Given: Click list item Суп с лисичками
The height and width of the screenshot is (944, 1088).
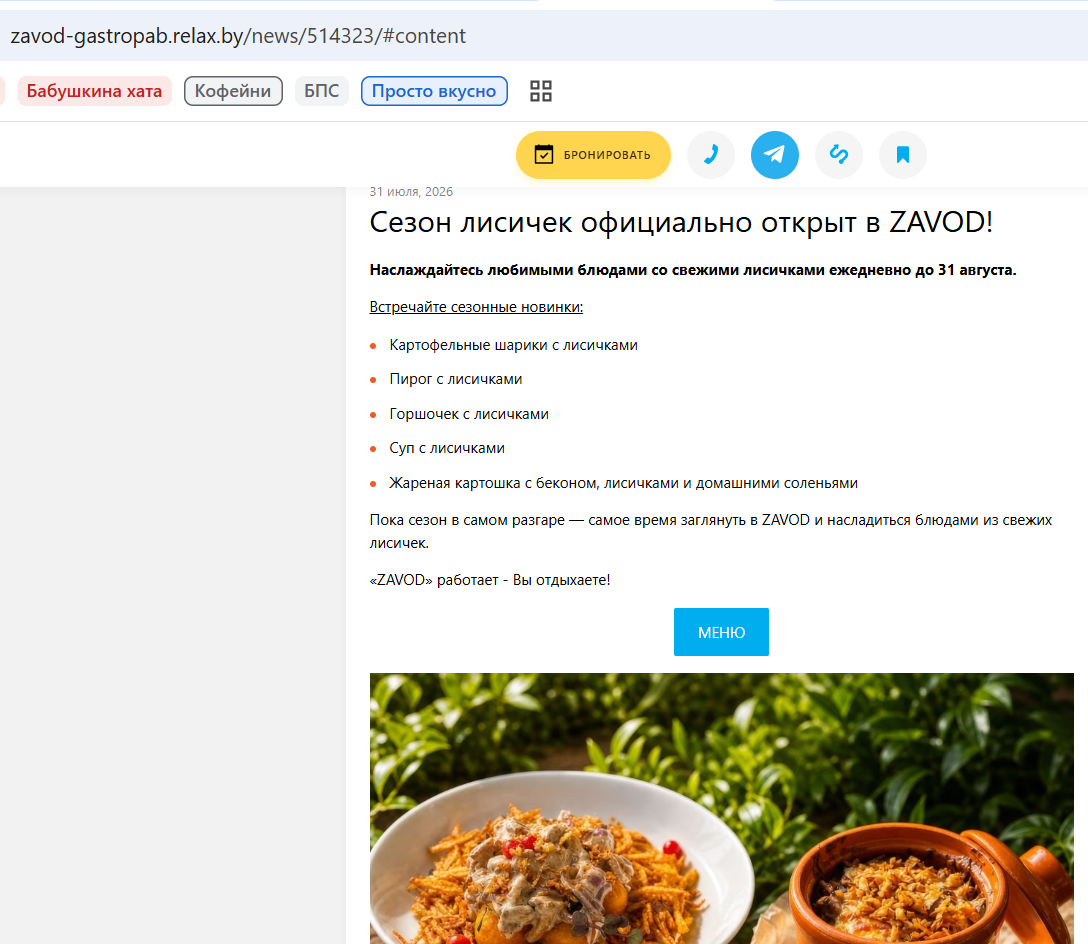Looking at the screenshot, I should click(447, 448).
